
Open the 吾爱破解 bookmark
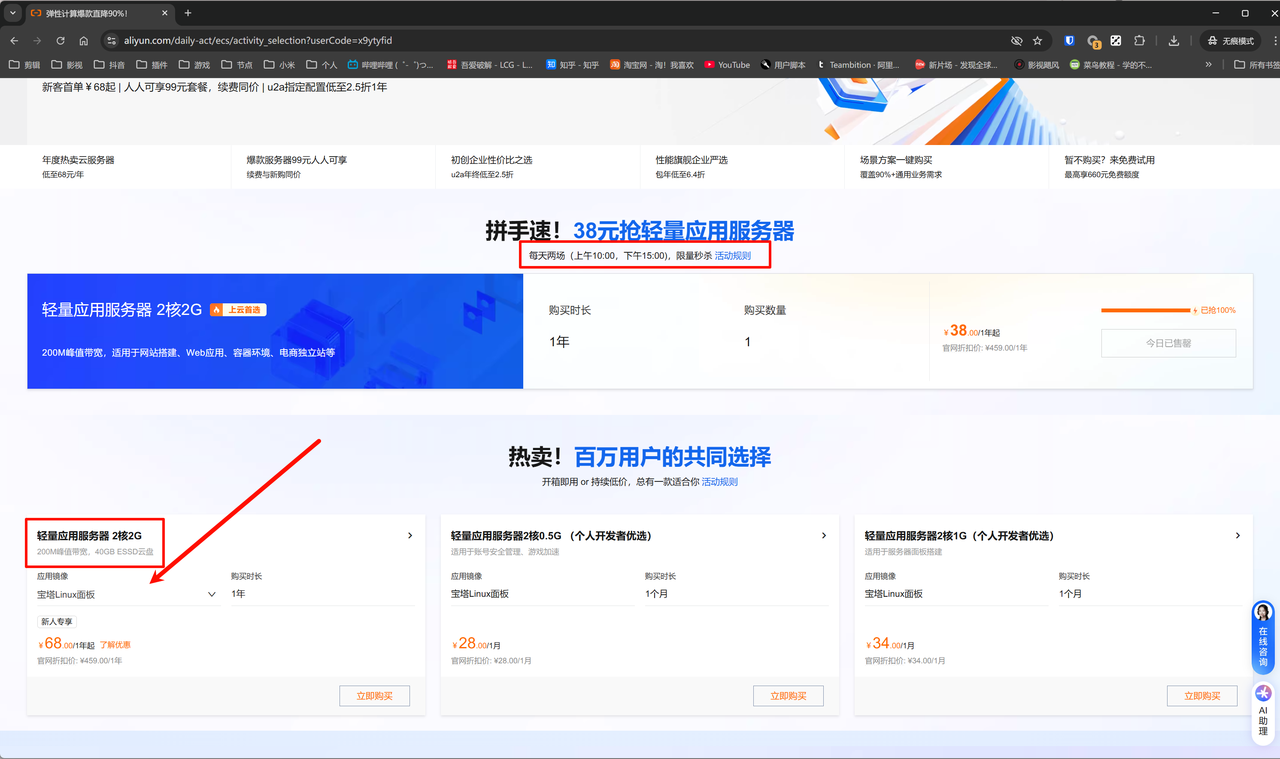(x=490, y=65)
